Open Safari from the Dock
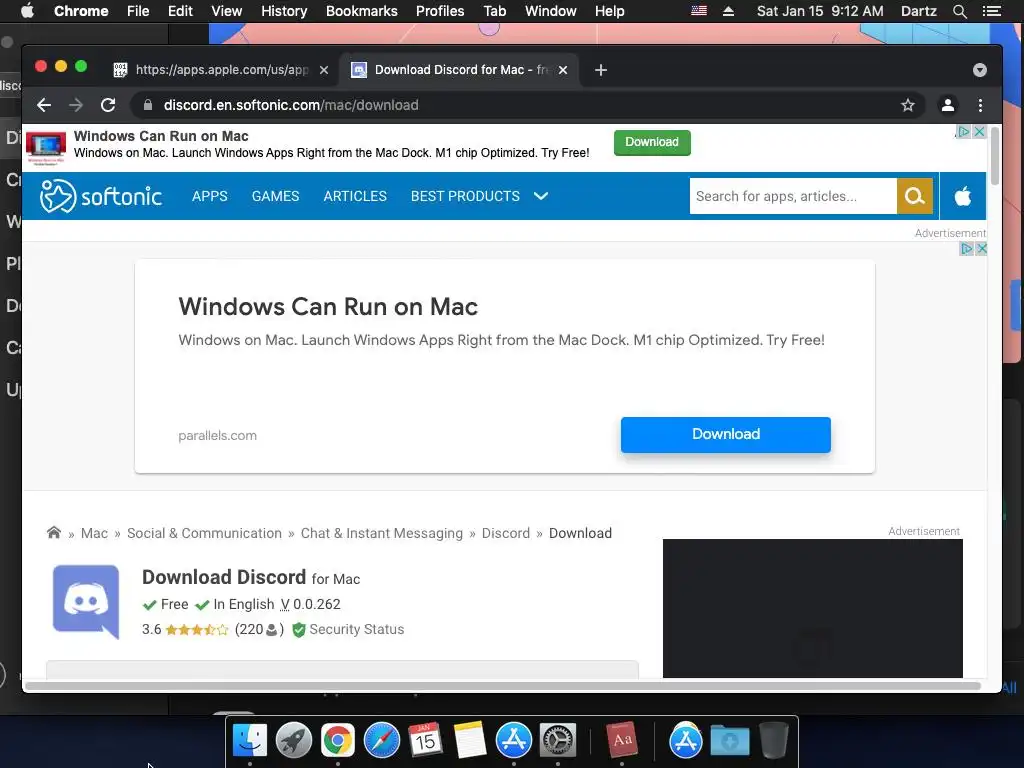This screenshot has height=768, width=1024. pos(381,740)
